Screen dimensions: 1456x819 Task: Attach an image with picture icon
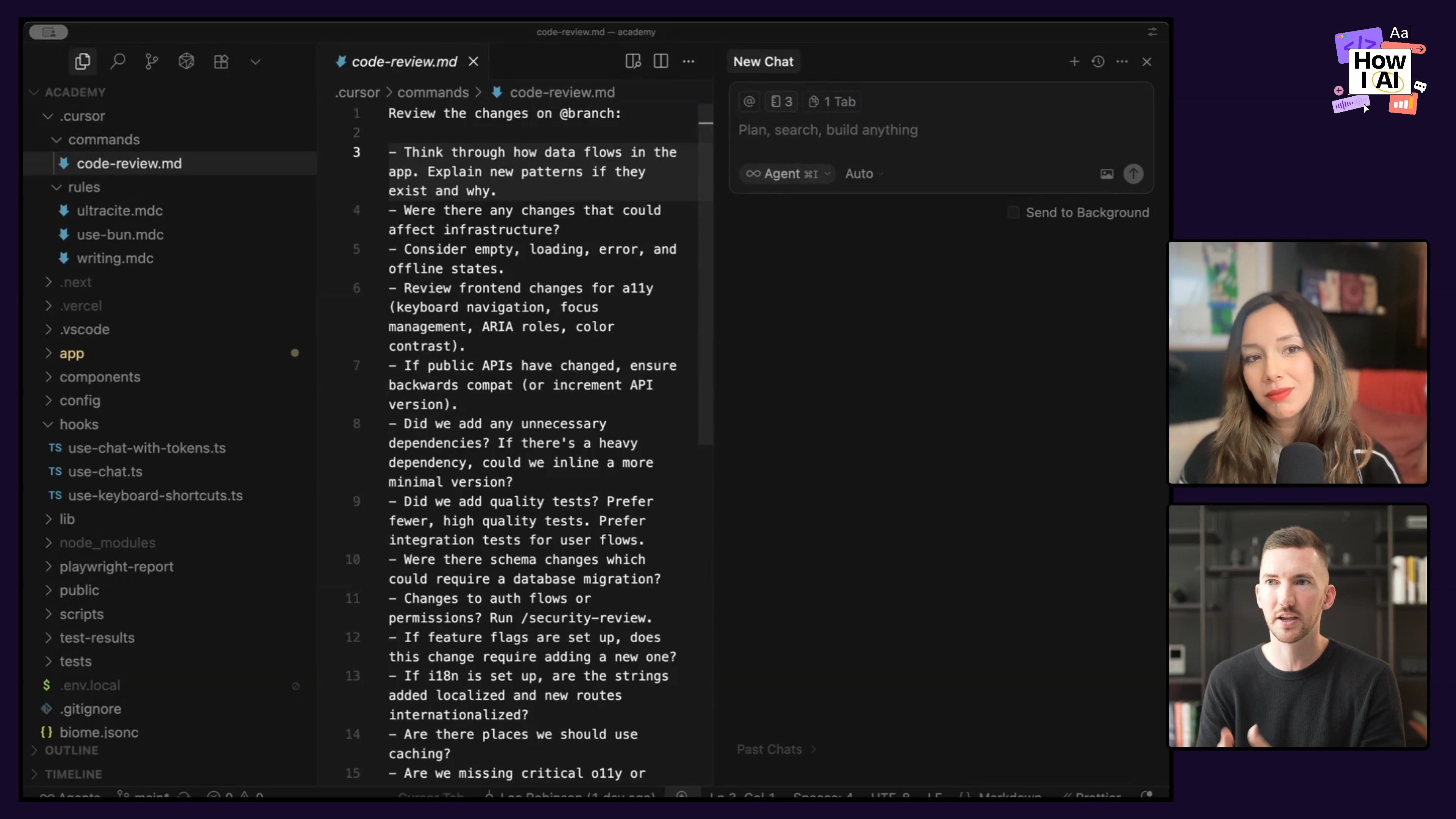pos(1107,174)
